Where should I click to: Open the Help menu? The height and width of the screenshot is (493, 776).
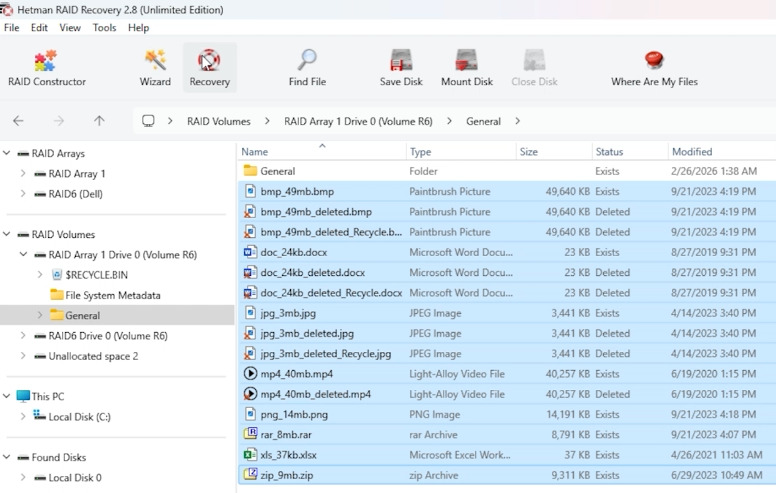coord(138,28)
